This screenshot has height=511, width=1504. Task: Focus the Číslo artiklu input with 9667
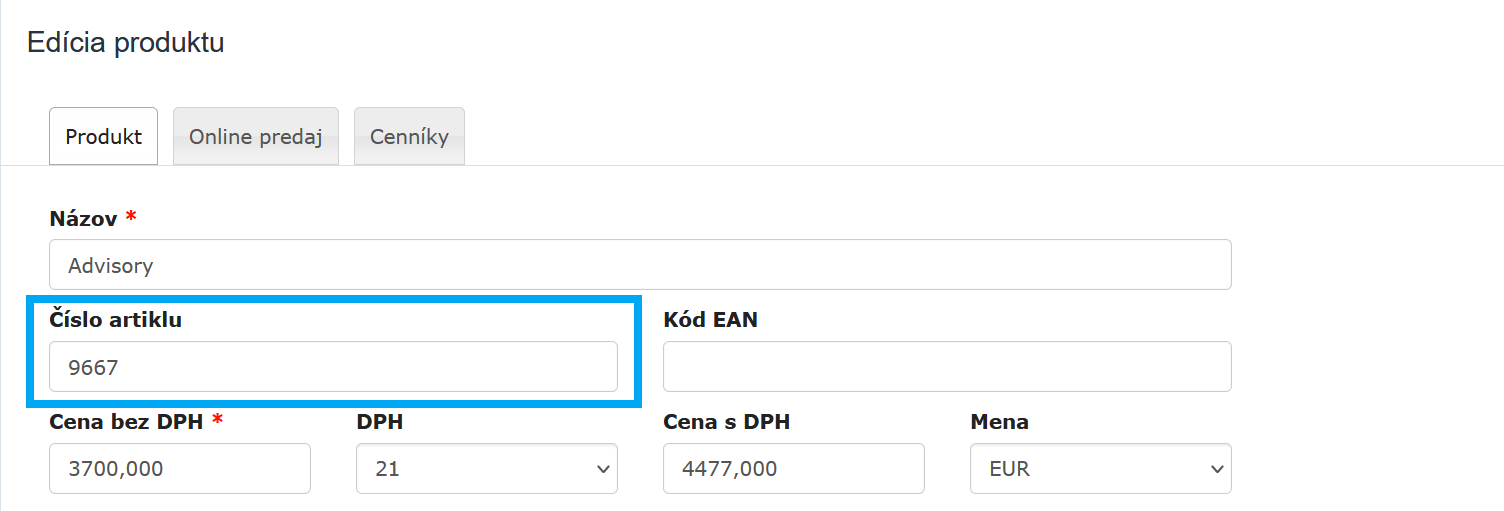click(333, 367)
